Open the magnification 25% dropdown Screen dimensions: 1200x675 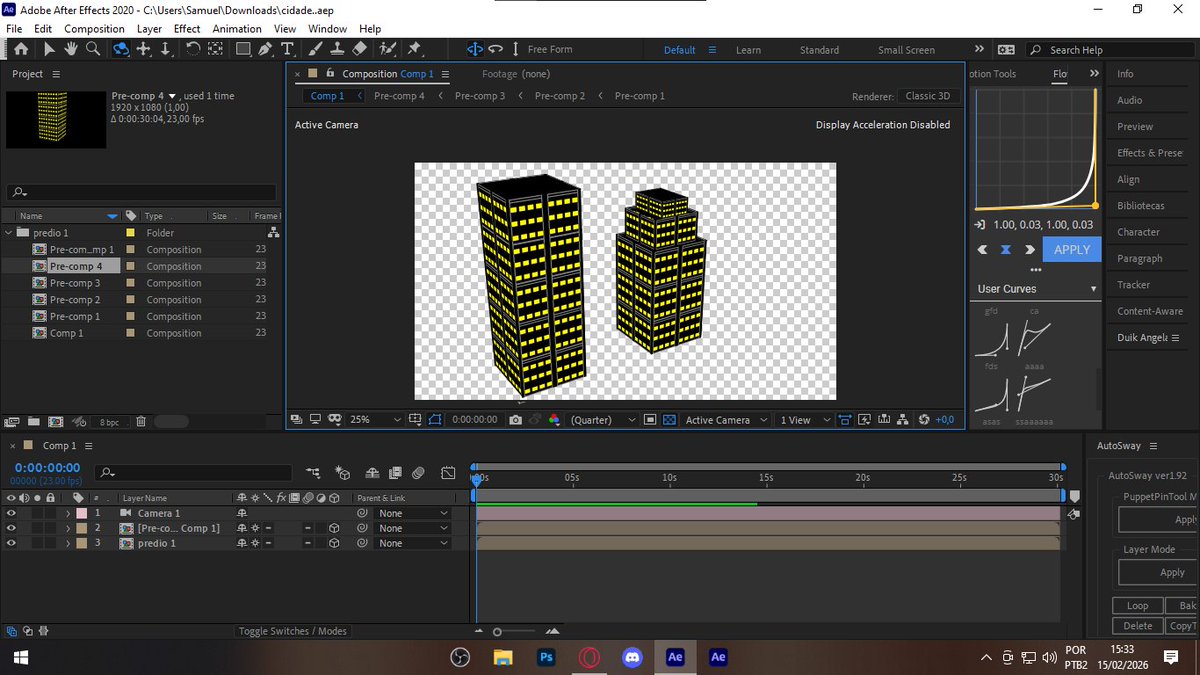pyautogui.click(x=375, y=420)
